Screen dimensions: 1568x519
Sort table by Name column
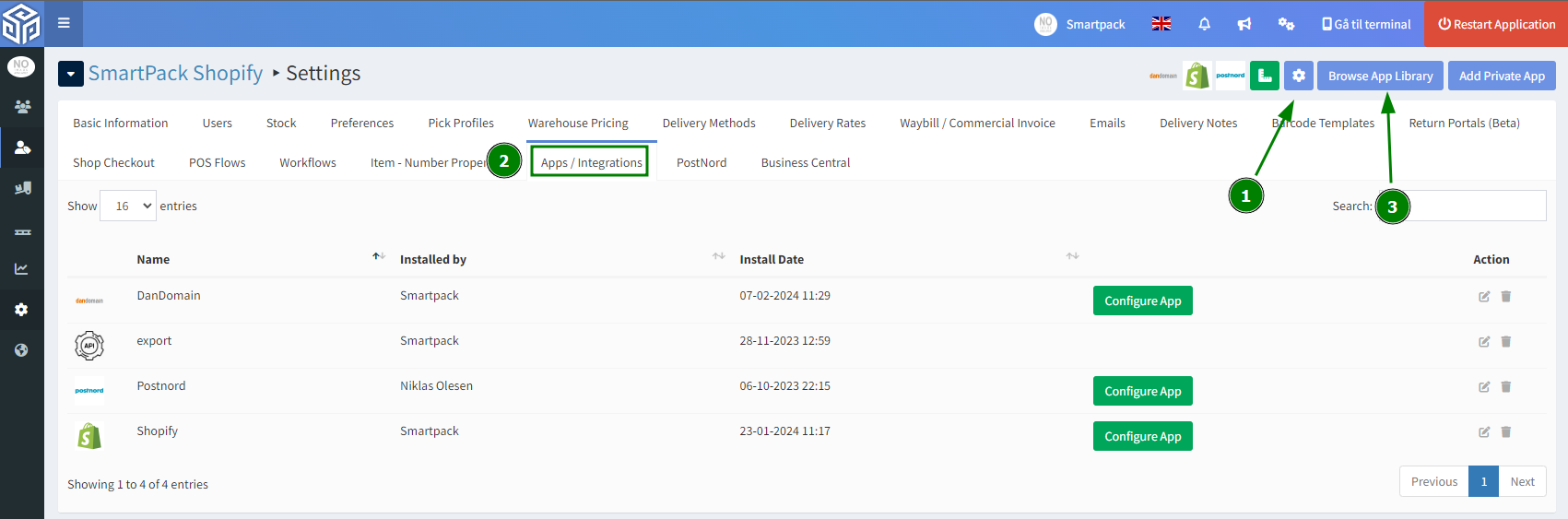pos(153,259)
